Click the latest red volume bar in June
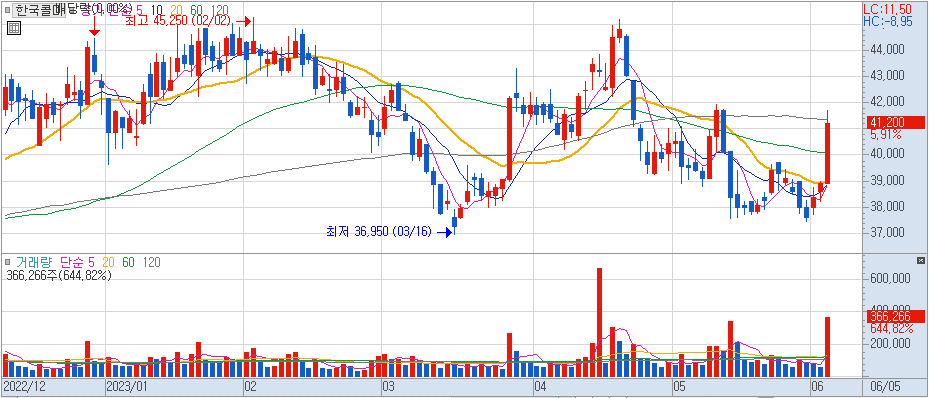 tap(827, 346)
